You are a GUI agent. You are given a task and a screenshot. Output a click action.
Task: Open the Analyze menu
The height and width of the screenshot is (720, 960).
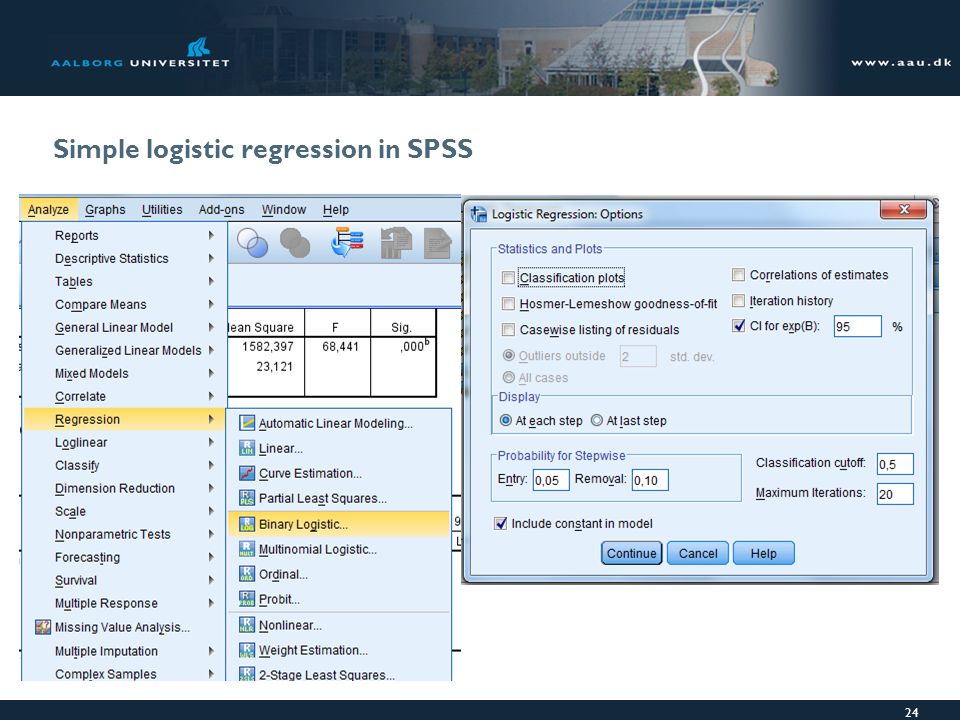[48, 209]
